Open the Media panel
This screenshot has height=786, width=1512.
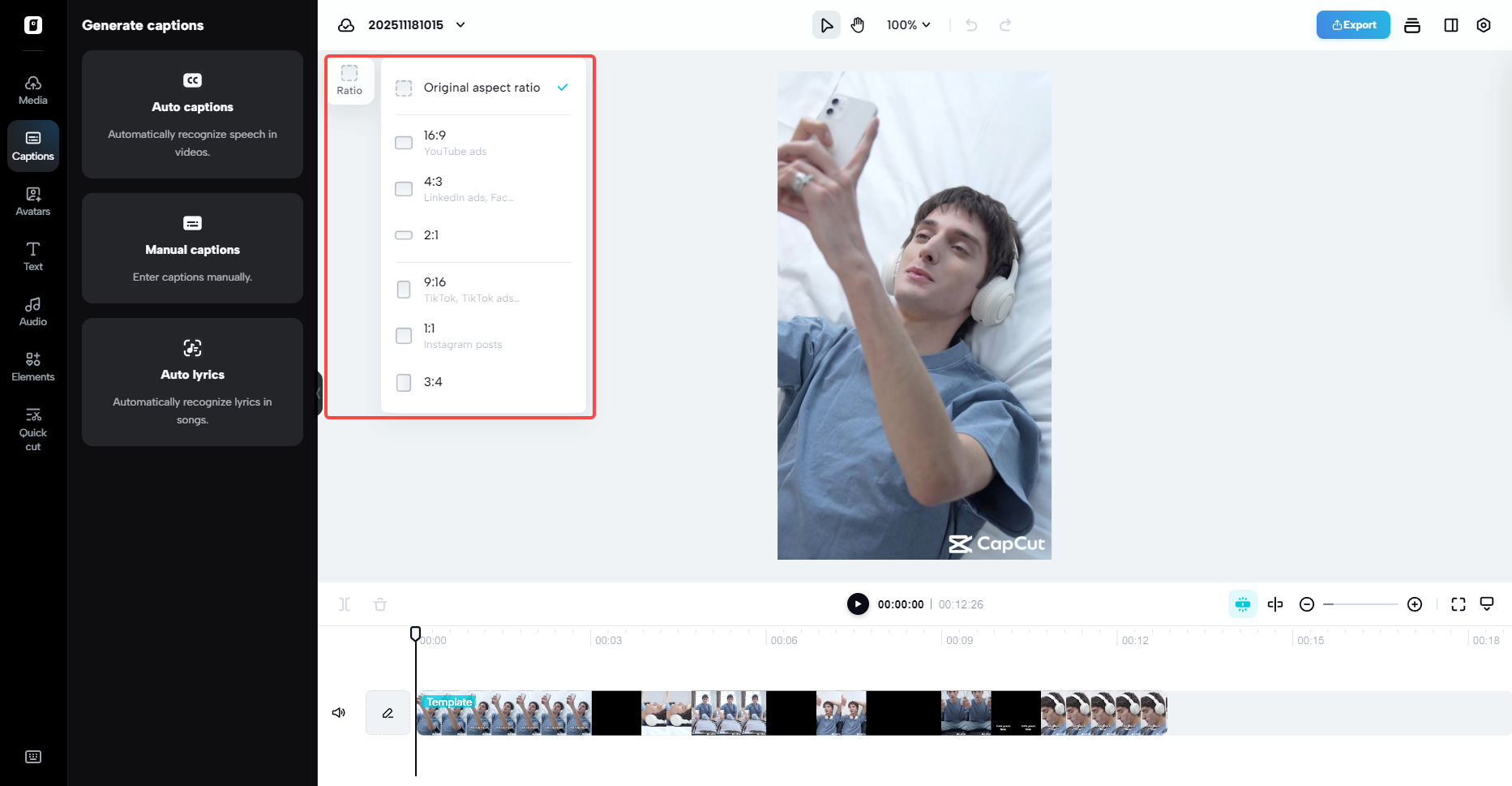(33, 90)
